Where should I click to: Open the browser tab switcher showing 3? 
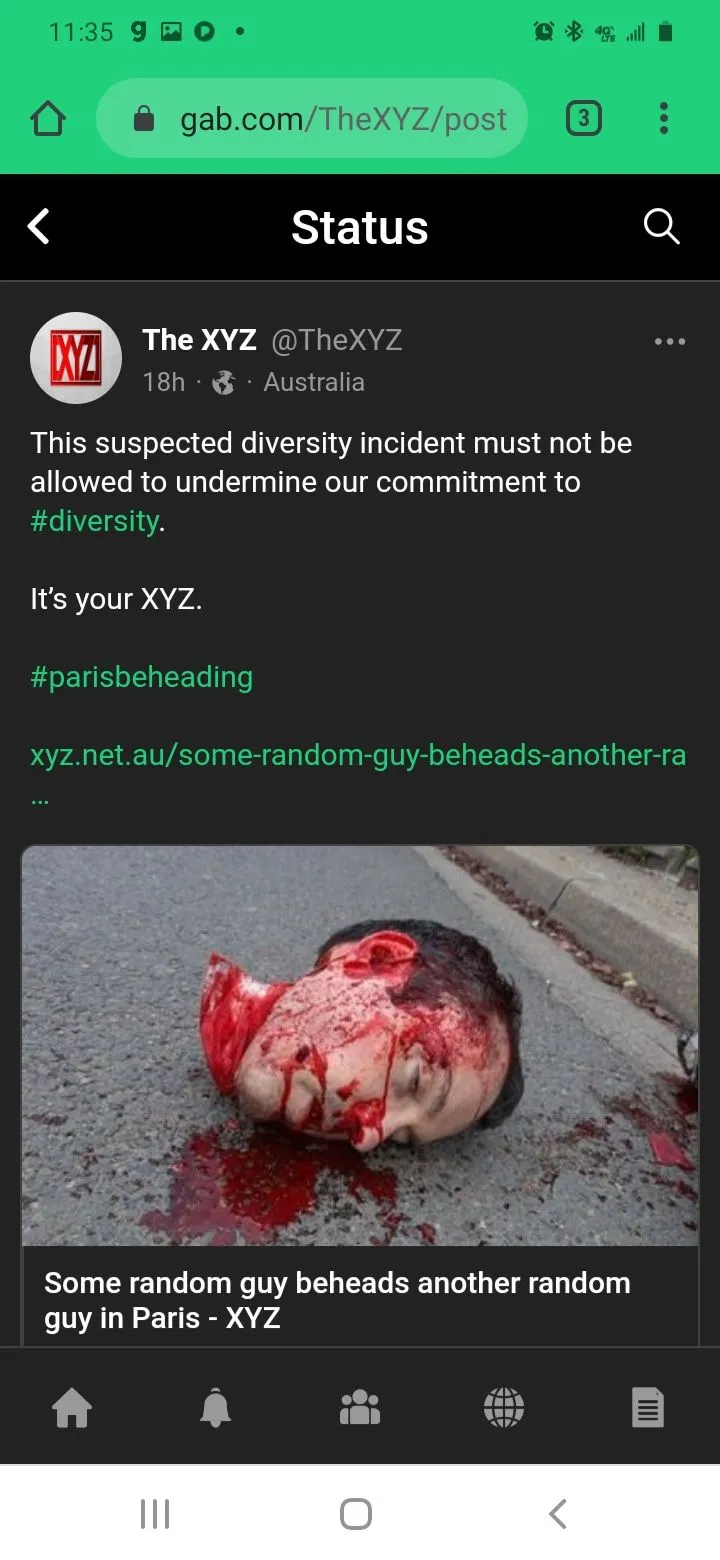point(584,119)
